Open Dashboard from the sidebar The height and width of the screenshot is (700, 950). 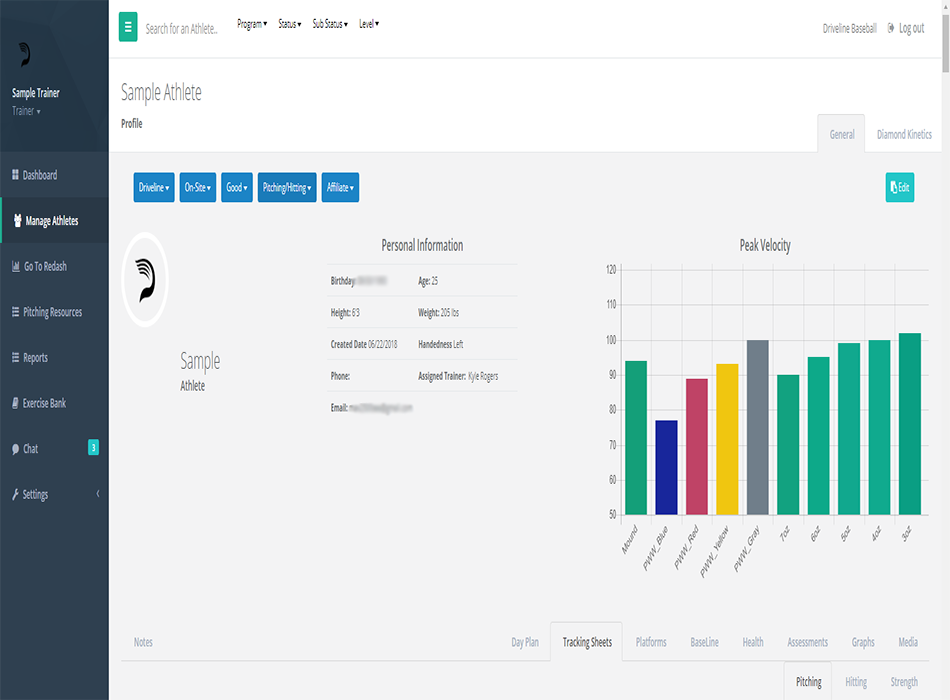(x=40, y=175)
